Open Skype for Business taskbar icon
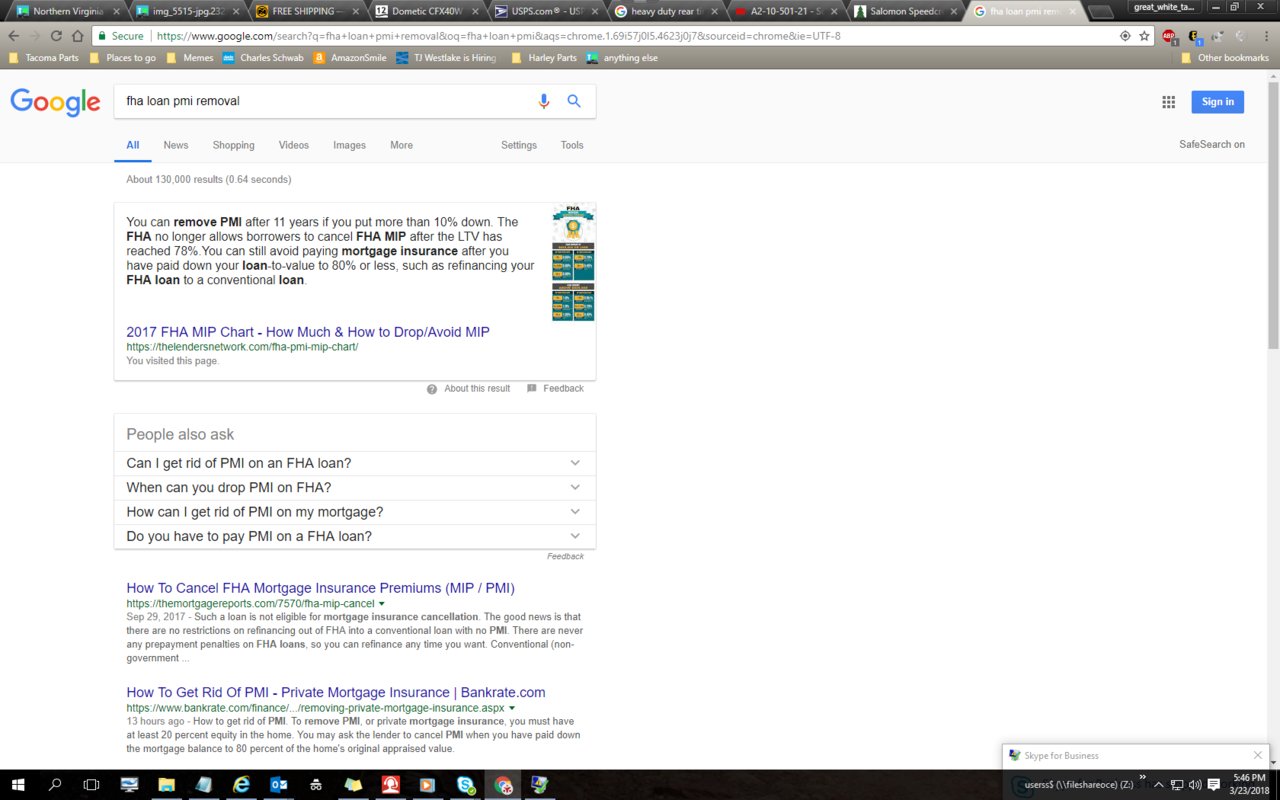The width and height of the screenshot is (1280, 800). click(465, 785)
